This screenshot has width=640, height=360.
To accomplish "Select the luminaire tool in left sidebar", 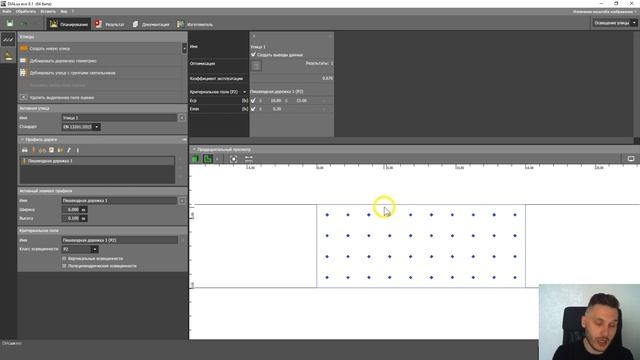I will 8,56.
